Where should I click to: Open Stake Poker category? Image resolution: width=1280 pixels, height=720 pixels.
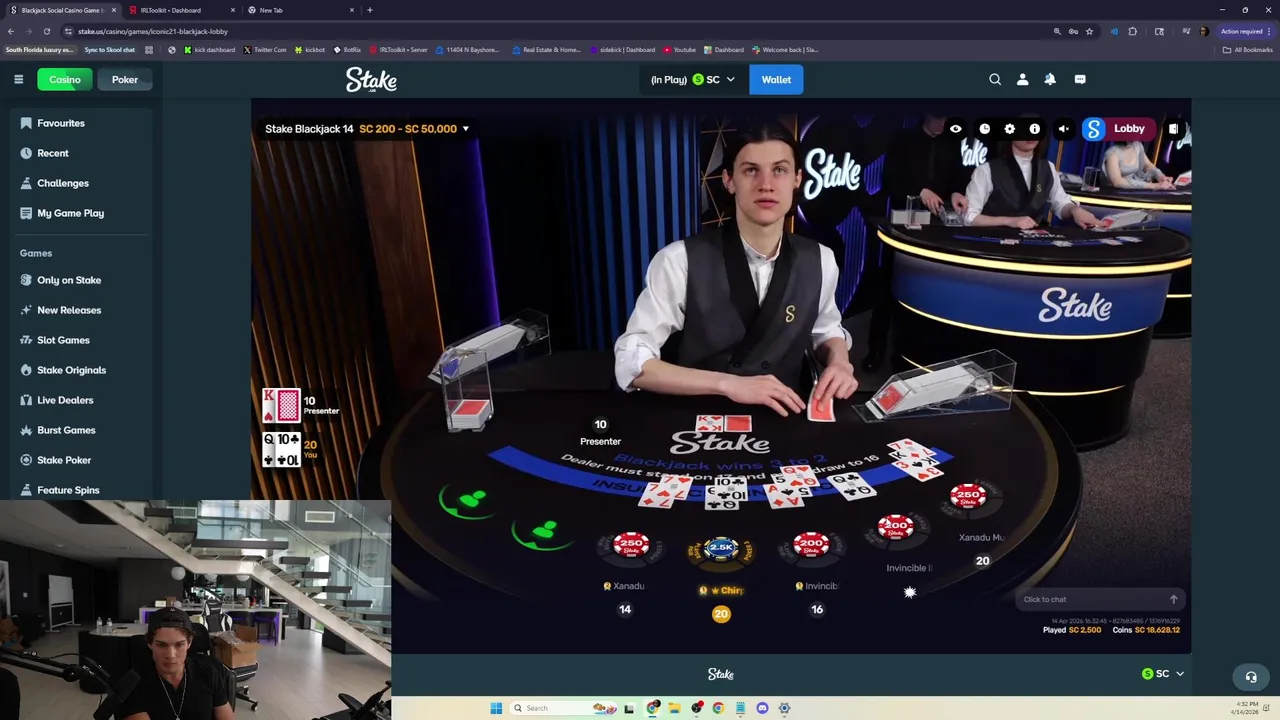tap(64, 460)
